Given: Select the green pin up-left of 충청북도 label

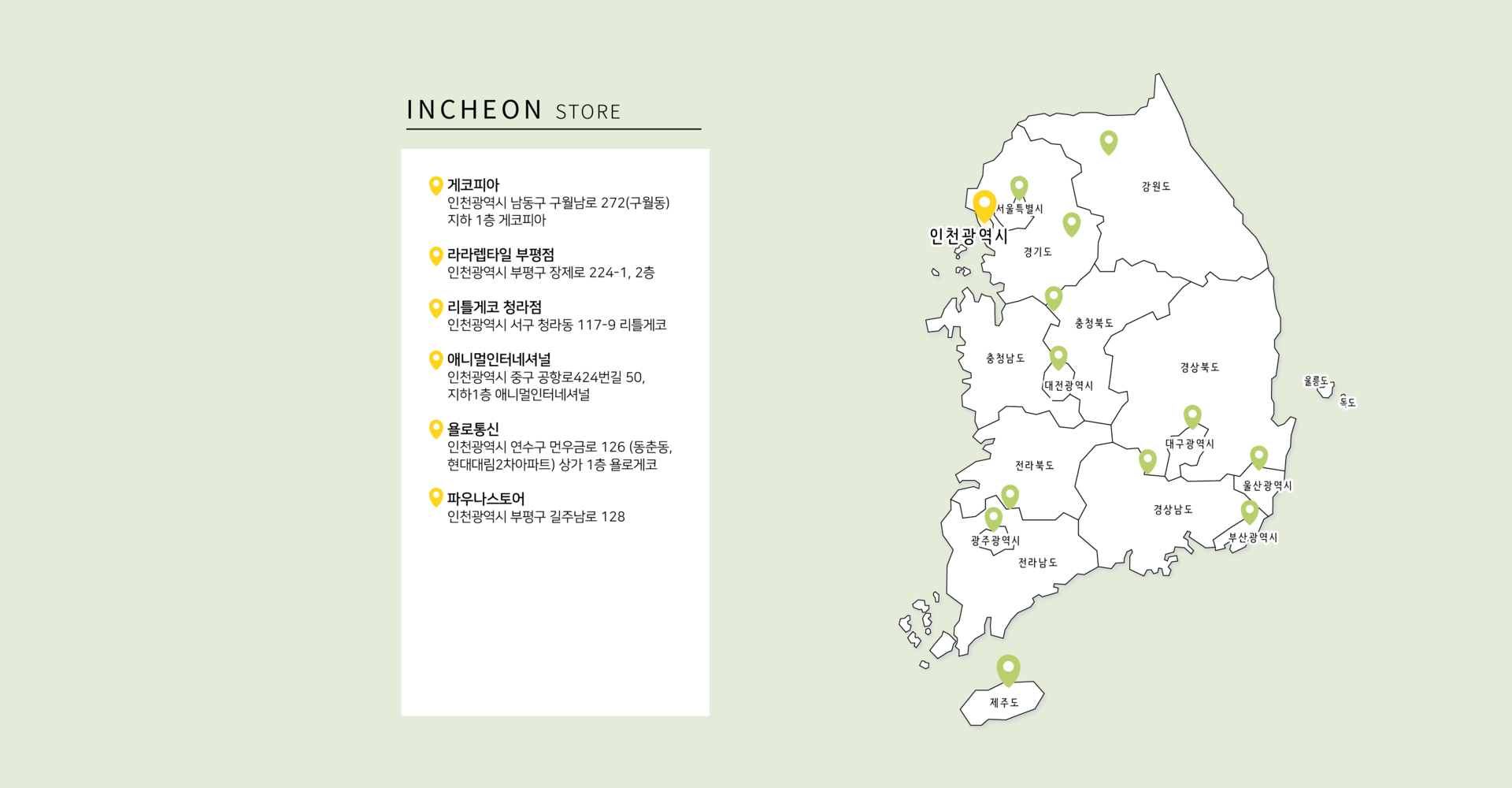Looking at the screenshot, I should pyautogui.click(x=1054, y=299).
